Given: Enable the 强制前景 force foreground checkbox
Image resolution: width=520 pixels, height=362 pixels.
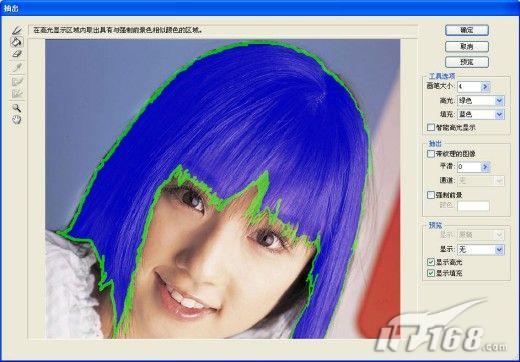Looking at the screenshot, I should (x=431, y=195).
